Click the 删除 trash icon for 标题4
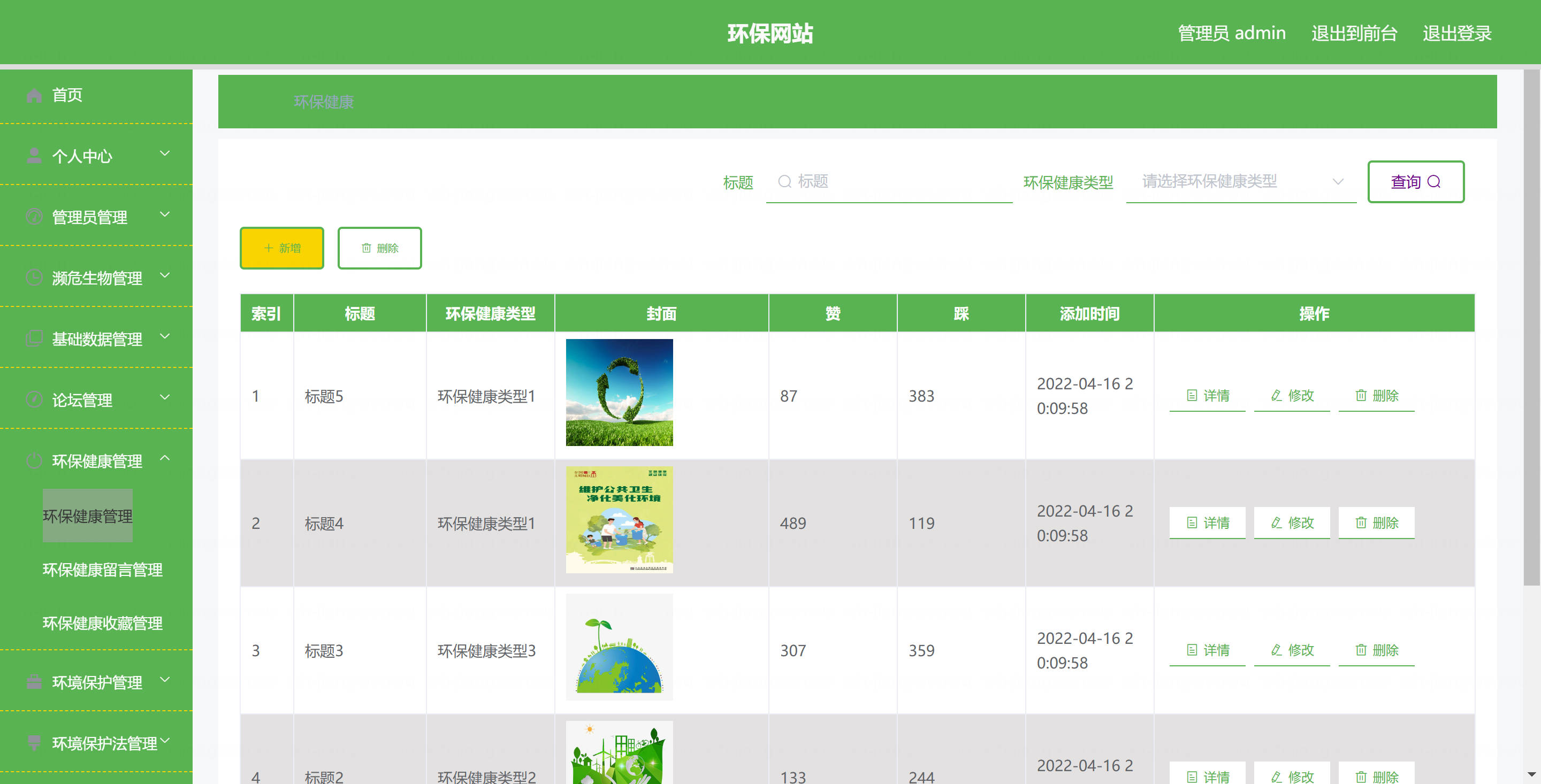 tap(1361, 522)
